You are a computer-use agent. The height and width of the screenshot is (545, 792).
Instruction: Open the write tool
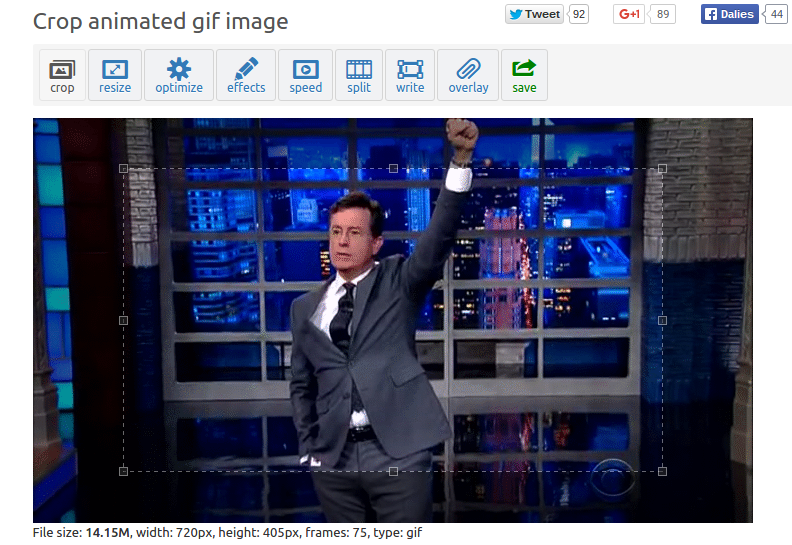pos(410,75)
